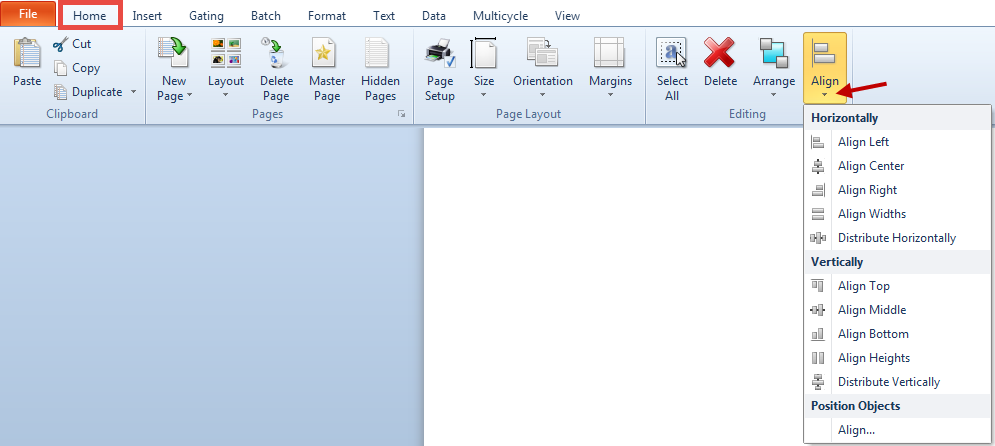Open the New Page dropdown

pos(174,95)
